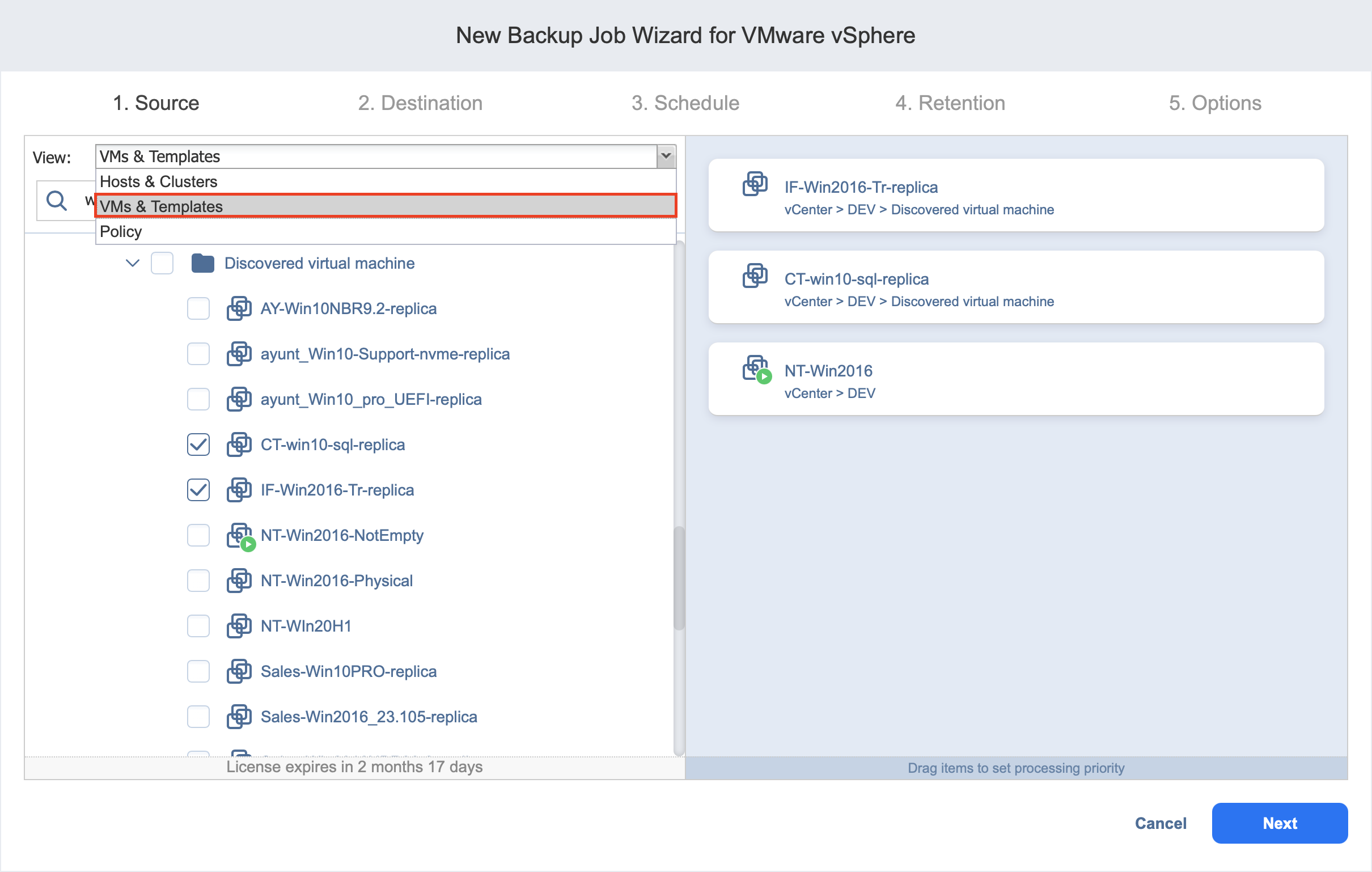Image resolution: width=1372 pixels, height=872 pixels.
Task: Check the NT-Win2016-NotEmpty checkbox
Action: tap(198, 535)
